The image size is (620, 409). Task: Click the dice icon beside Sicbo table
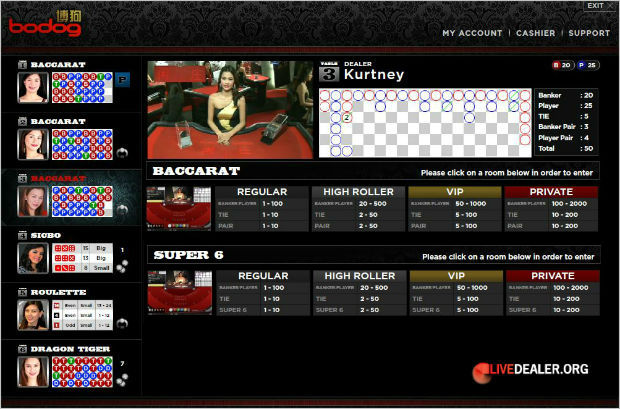click(x=122, y=266)
